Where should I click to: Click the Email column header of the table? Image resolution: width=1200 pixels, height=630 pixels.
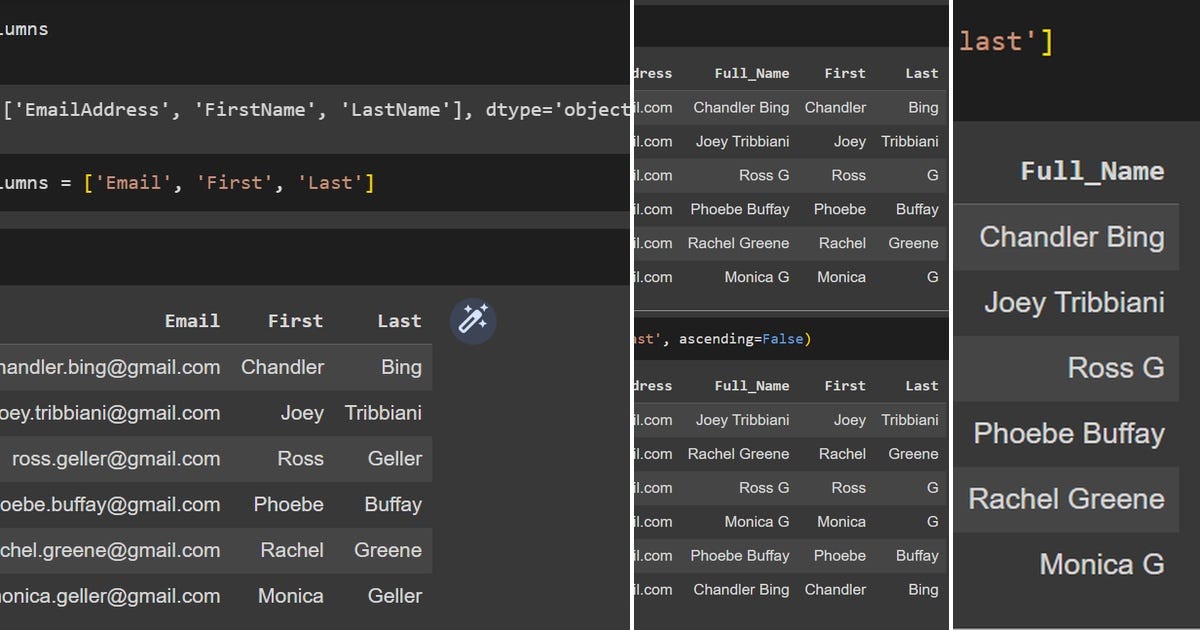click(x=192, y=321)
